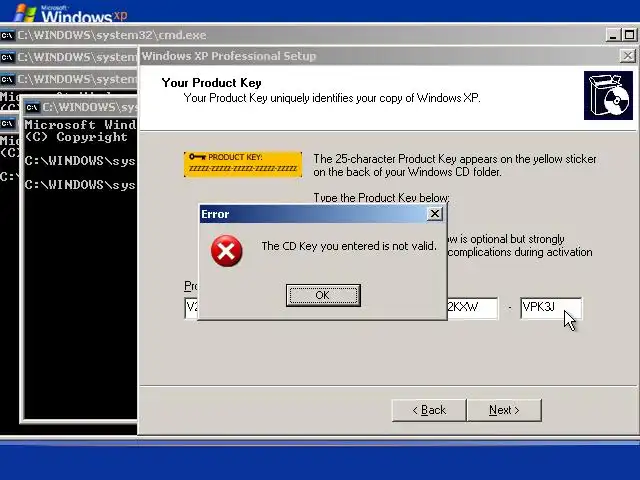Screen dimensions: 640x480
Task: Click the product key field containing VPK3J
Action: click(551, 308)
